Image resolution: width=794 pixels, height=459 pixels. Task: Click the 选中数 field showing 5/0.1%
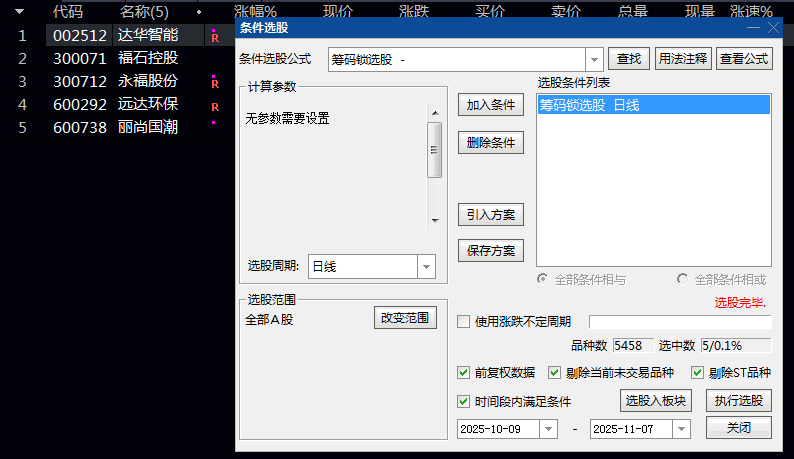tap(736, 346)
